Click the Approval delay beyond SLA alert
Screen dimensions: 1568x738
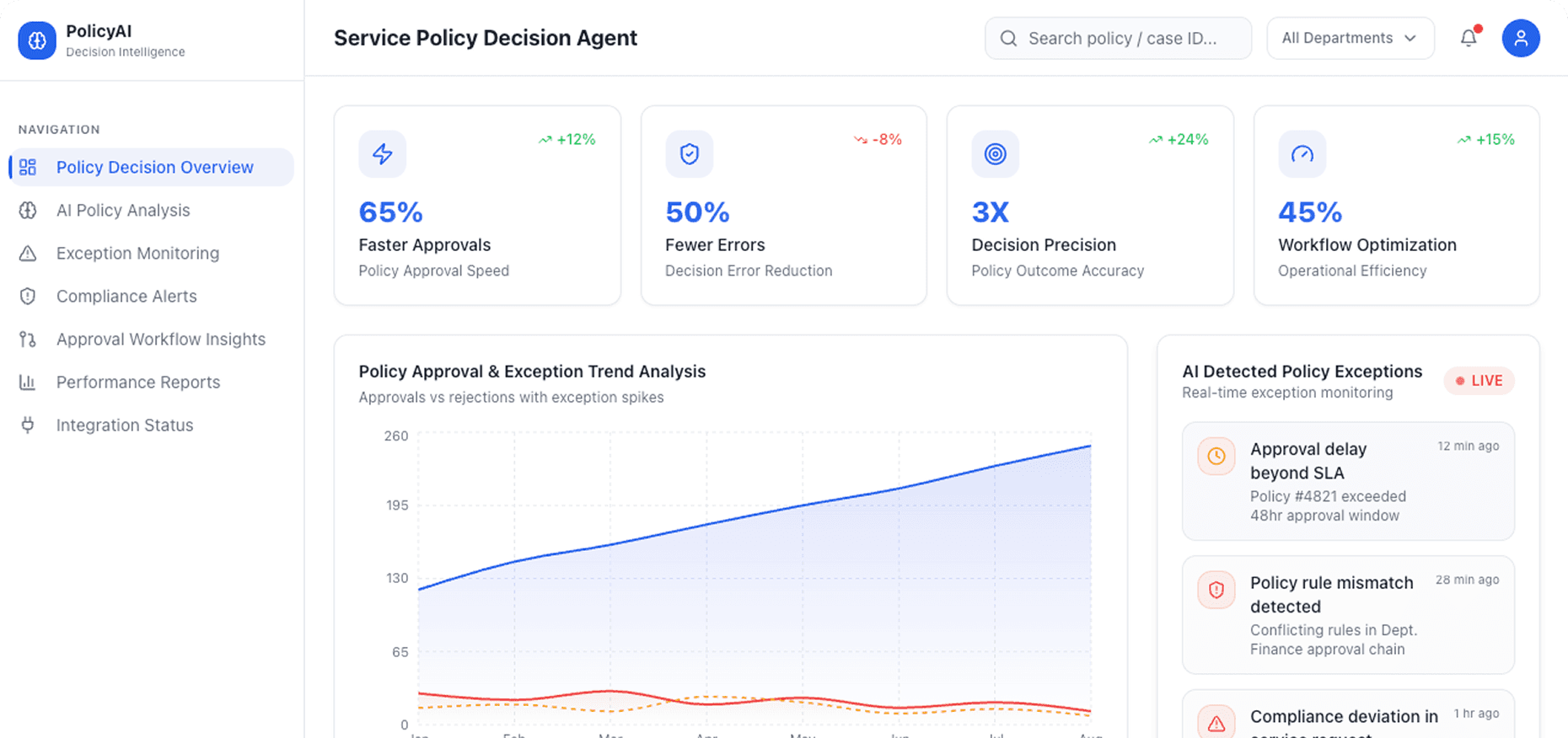[1347, 481]
